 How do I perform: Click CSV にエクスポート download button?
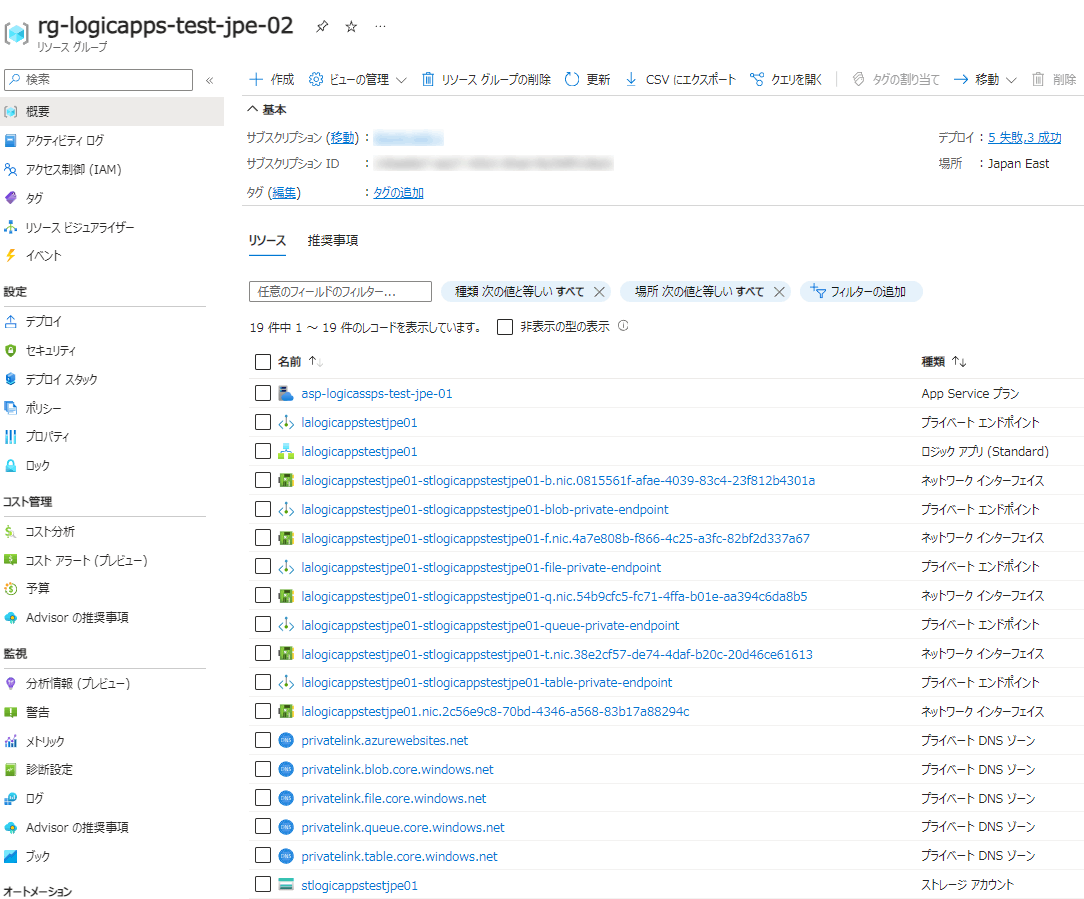click(680, 80)
